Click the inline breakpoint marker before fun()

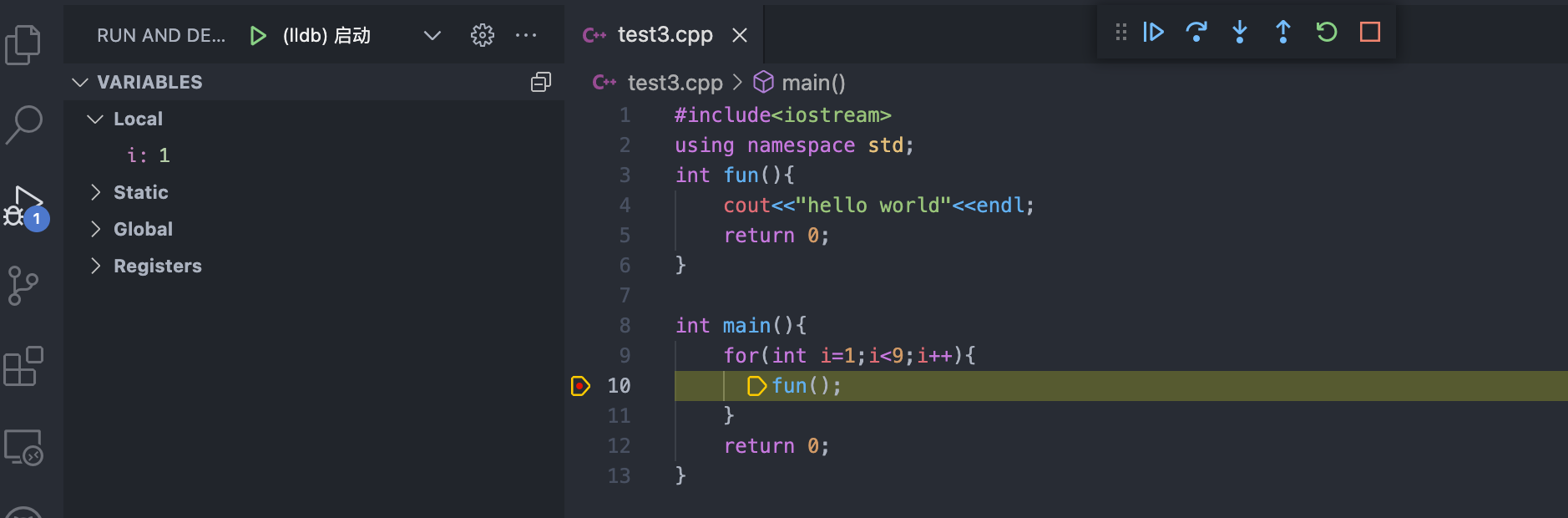756,386
